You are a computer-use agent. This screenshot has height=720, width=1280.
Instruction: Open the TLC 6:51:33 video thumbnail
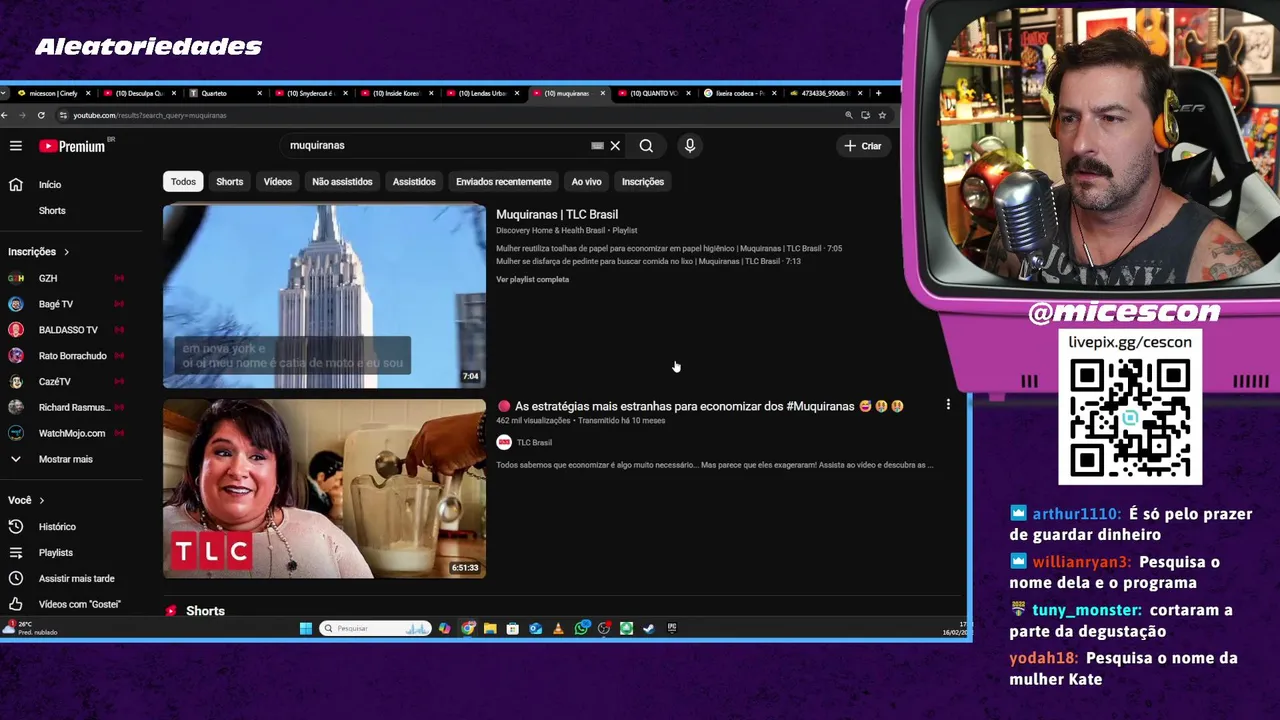click(324, 489)
